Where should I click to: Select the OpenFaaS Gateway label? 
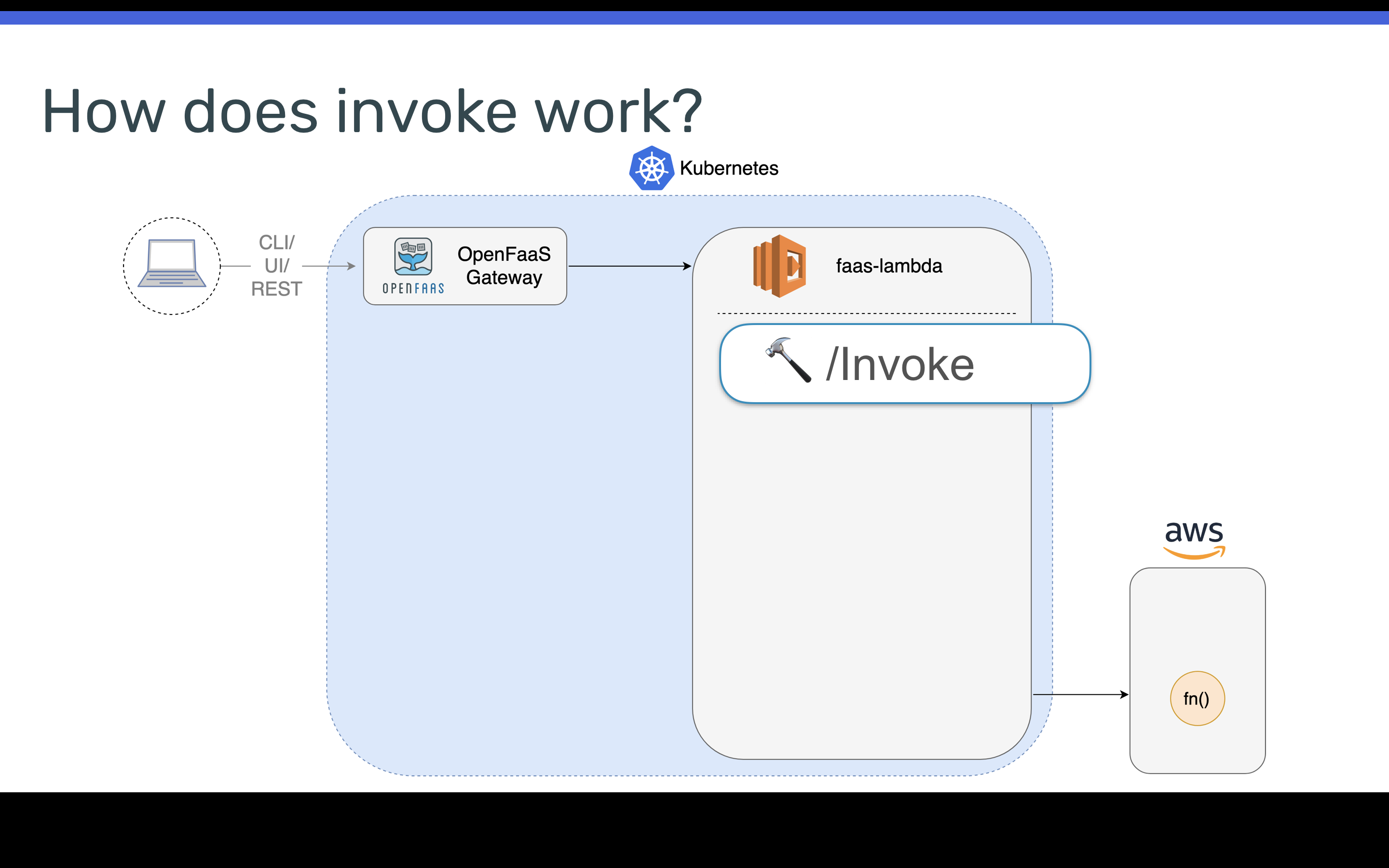tap(504, 266)
